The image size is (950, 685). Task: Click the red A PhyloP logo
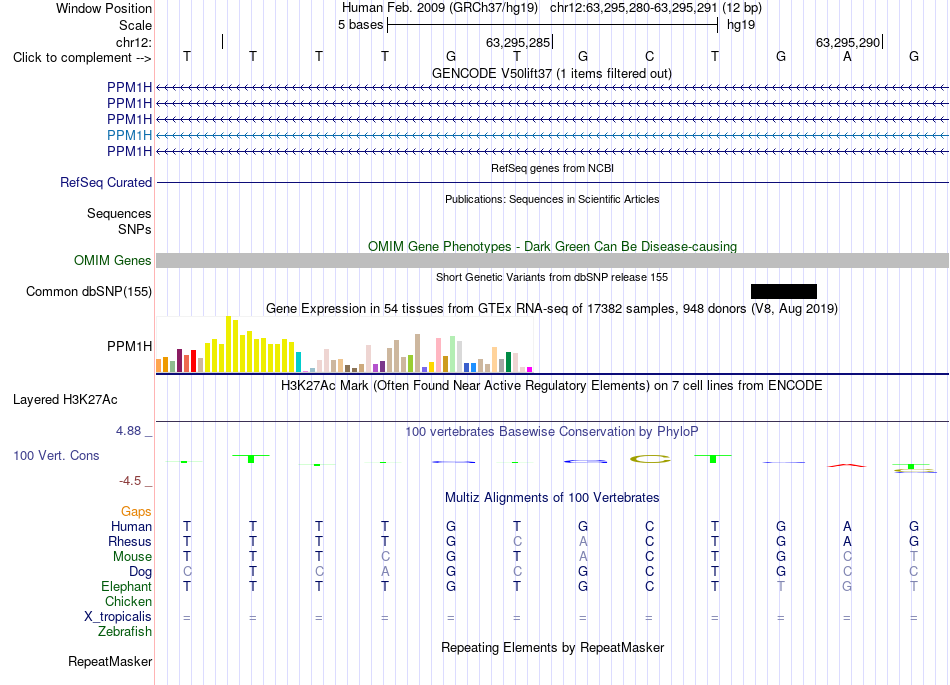coord(847,465)
